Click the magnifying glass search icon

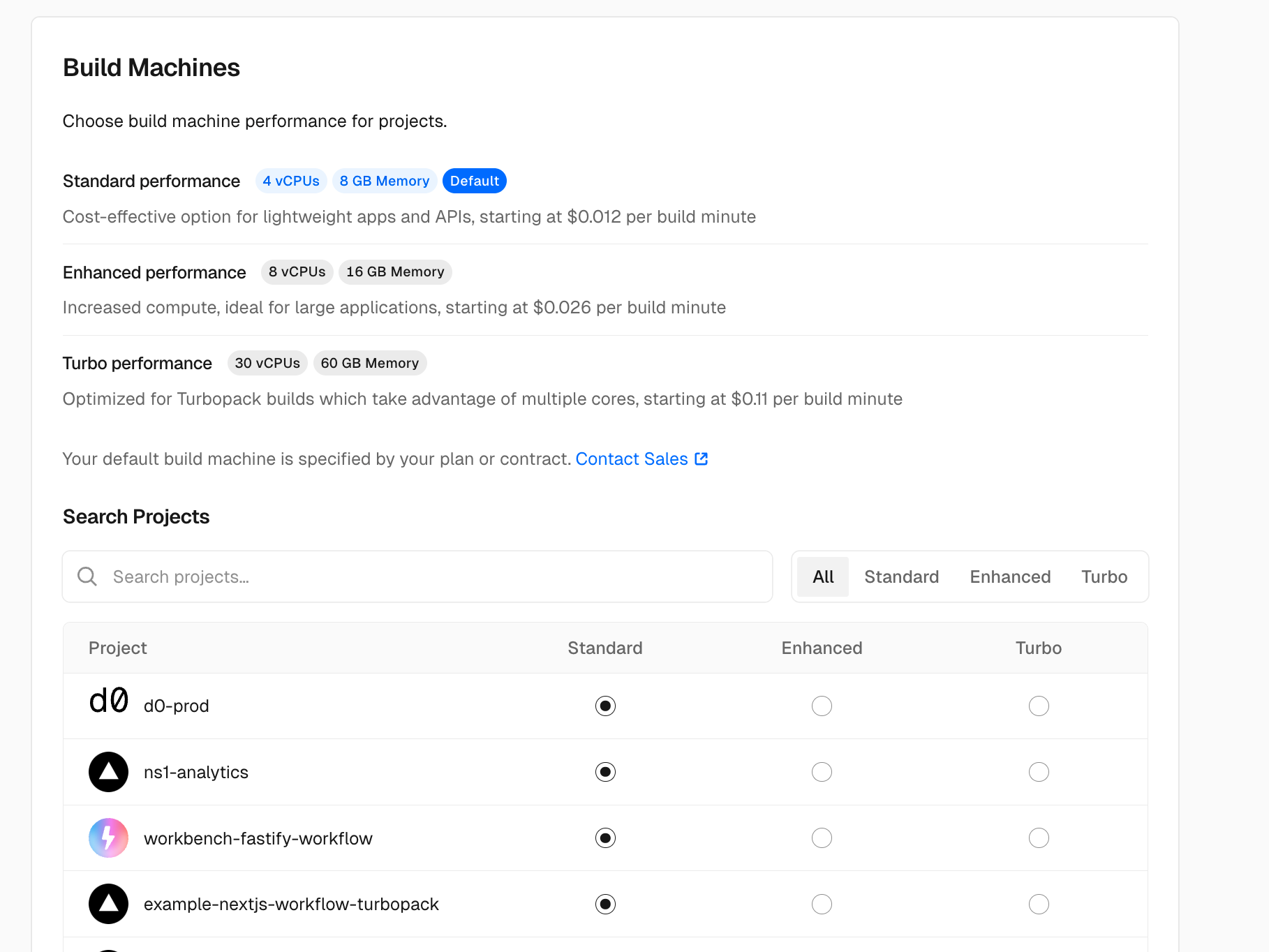[87, 577]
